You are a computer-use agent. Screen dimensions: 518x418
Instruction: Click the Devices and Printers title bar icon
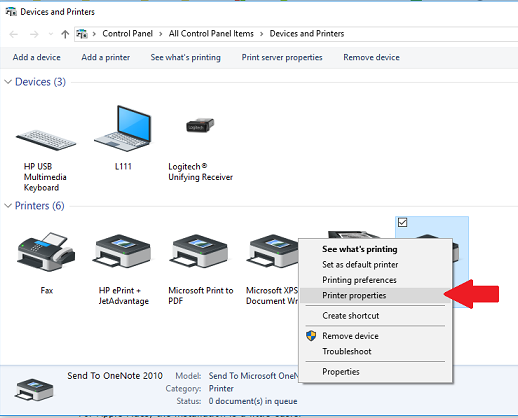pyautogui.click(x=11, y=12)
